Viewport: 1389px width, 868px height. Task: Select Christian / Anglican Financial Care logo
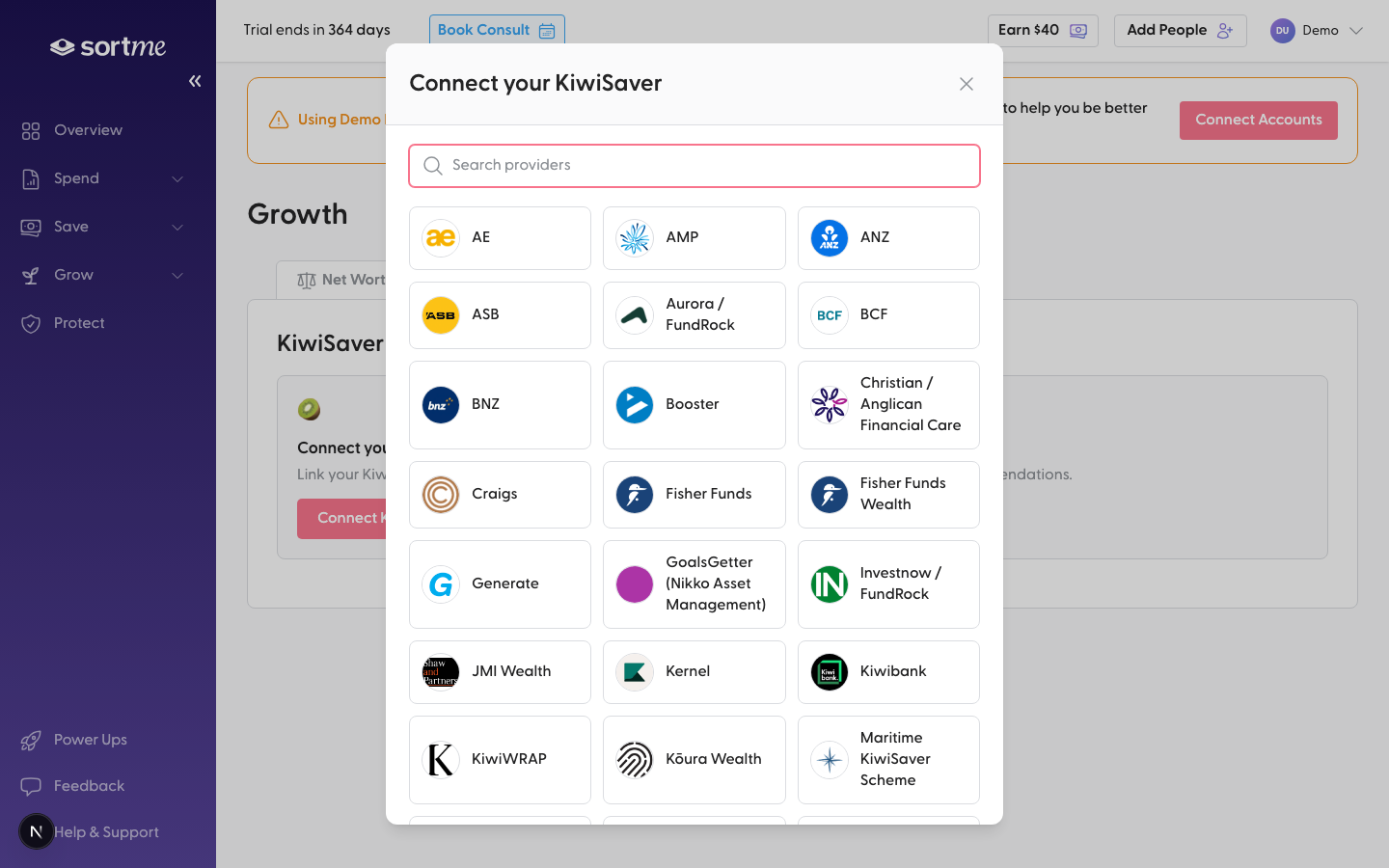[x=830, y=405]
